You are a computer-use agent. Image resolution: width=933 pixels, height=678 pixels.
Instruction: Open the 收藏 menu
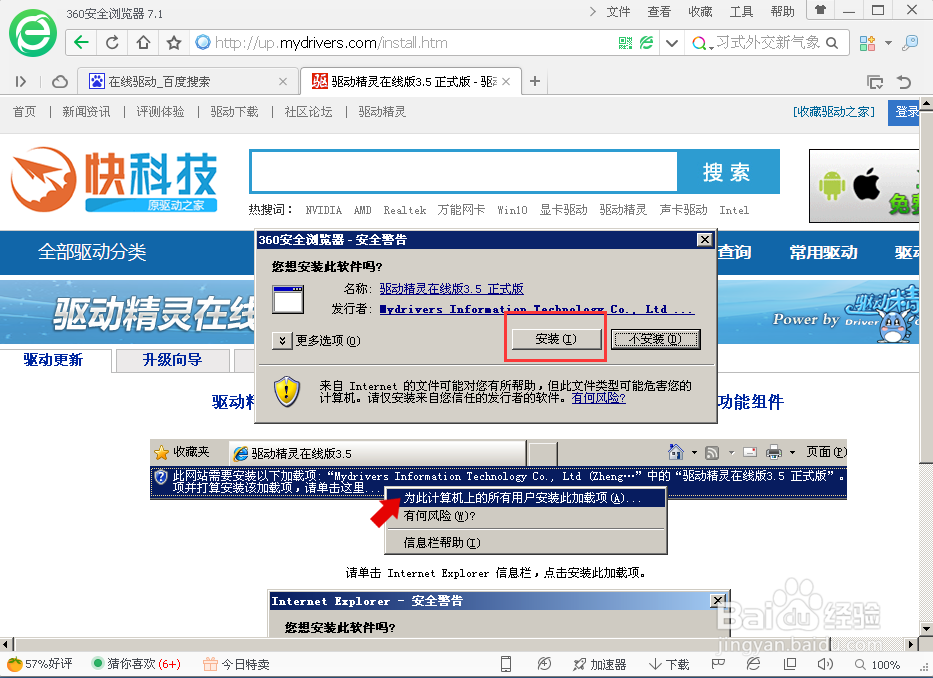click(x=700, y=11)
